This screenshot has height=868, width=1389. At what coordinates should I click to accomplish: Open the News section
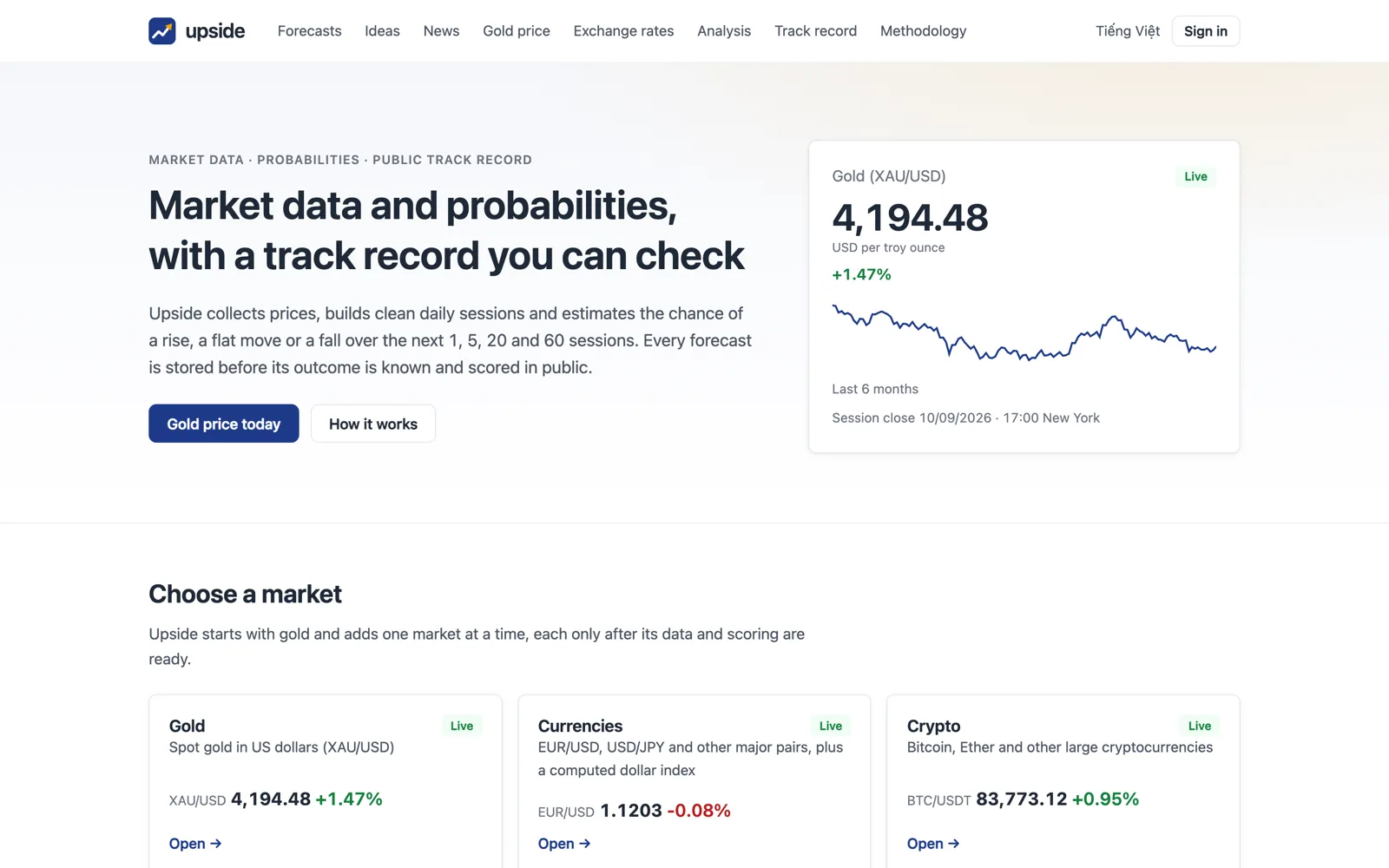pyautogui.click(x=441, y=31)
